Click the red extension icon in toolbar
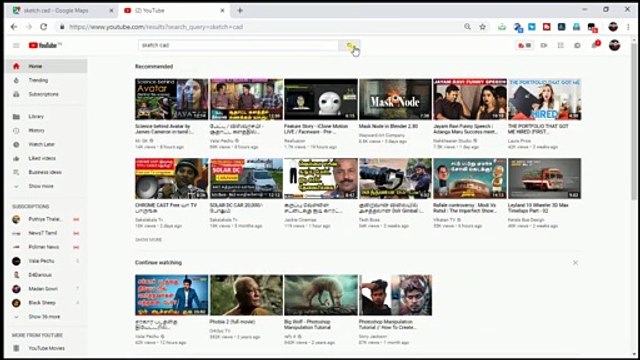The width and height of the screenshot is (640, 360). click(547, 27)
